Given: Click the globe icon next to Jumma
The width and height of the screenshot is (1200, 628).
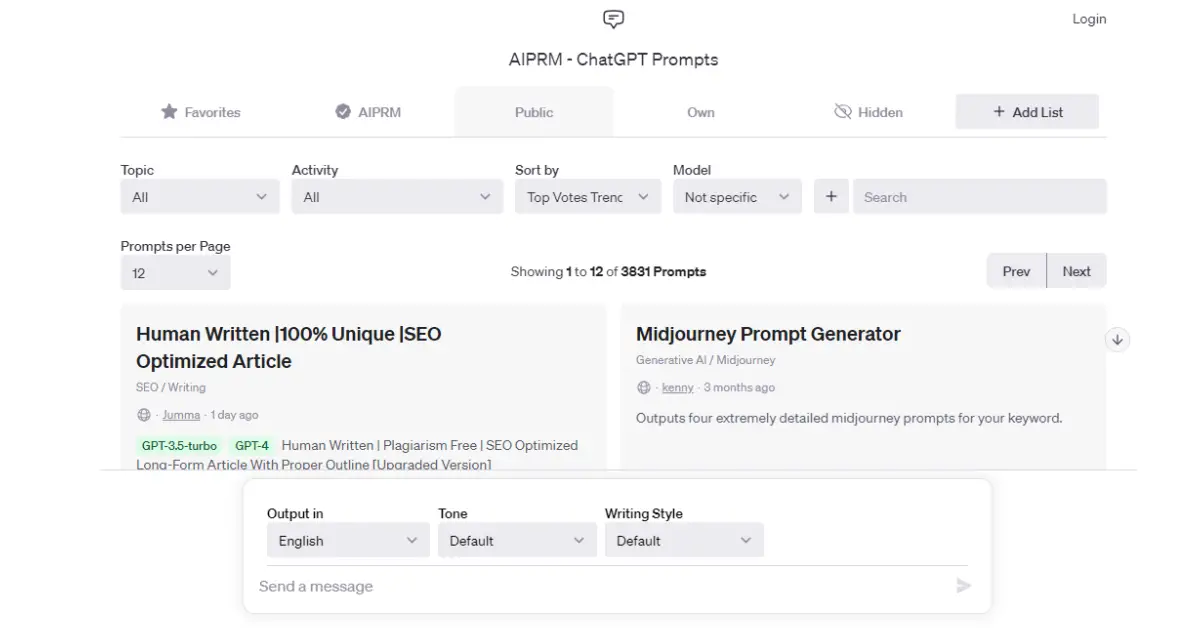Looking at the screenshot, I should 144,414.
